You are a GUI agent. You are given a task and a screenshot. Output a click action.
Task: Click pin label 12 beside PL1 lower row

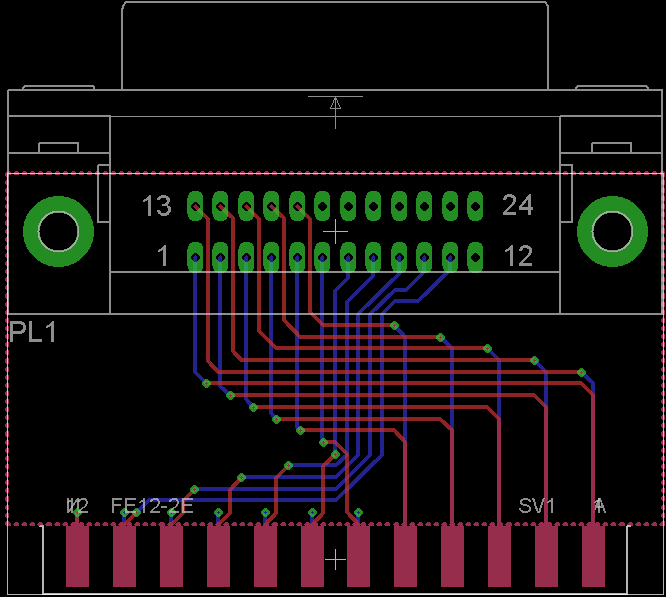pos(518,256)
